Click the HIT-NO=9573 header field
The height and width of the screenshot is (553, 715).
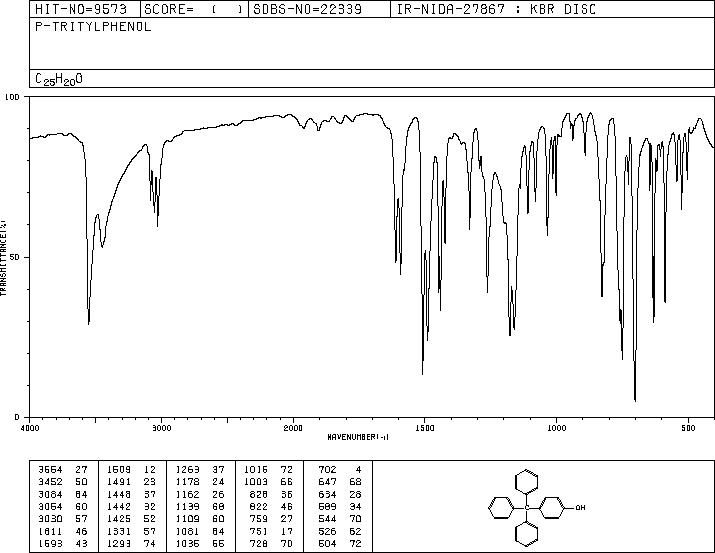[x=81, y=9]
